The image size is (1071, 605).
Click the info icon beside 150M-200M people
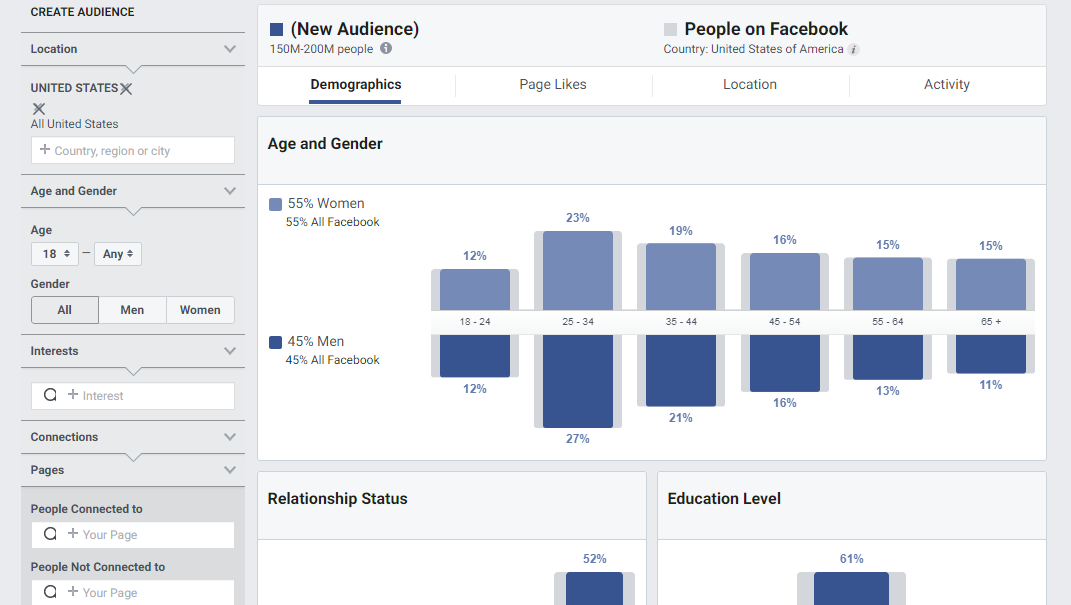(x=386, y=48)
